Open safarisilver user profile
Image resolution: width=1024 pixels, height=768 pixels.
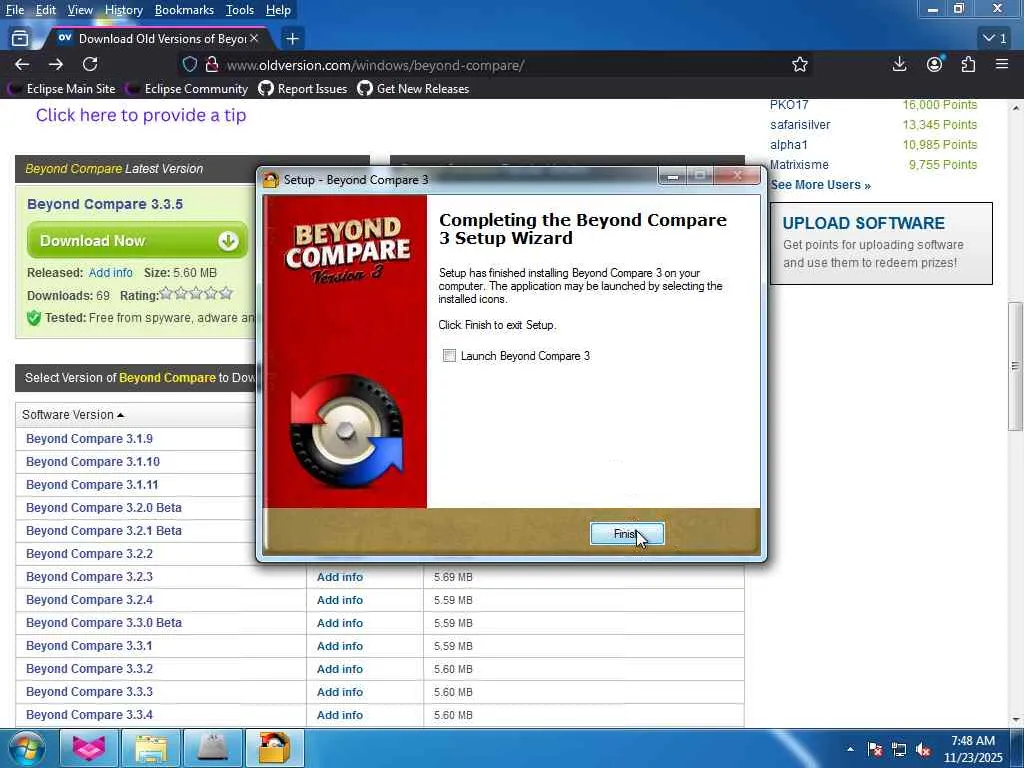800,125
